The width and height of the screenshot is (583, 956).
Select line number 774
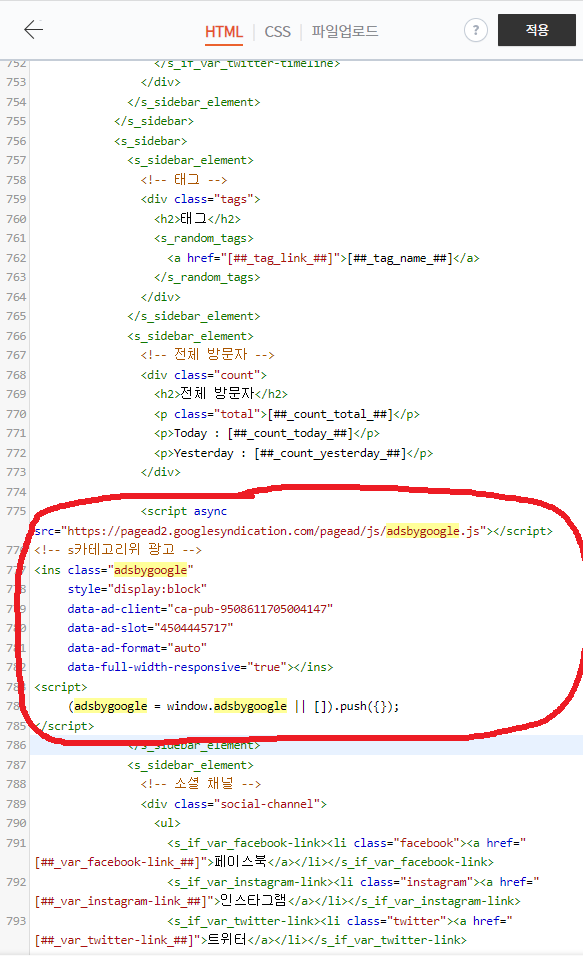pyautogui.click(x=16, y=492)
